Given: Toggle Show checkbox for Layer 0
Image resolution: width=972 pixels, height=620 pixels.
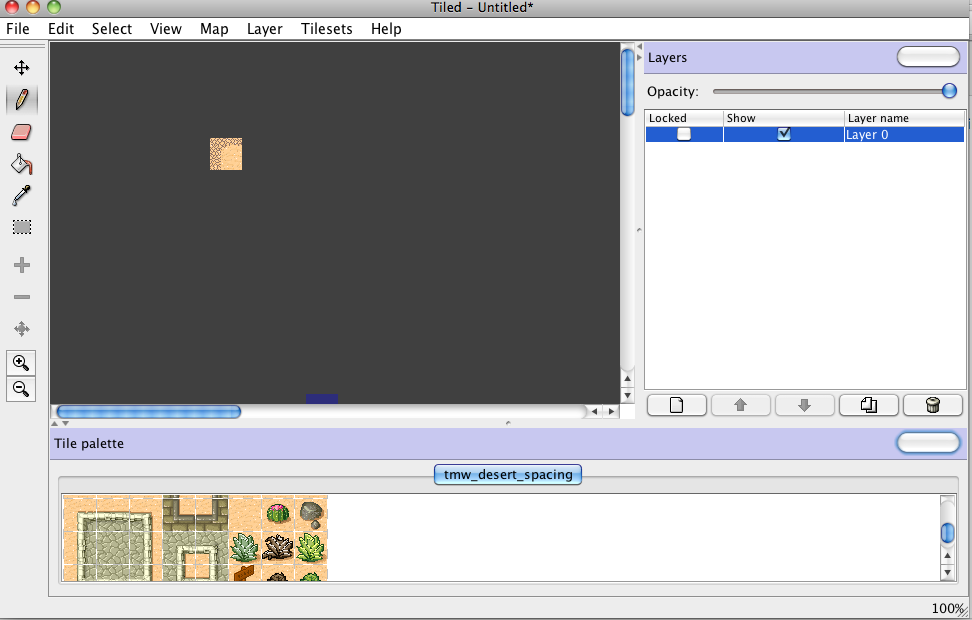Looking at the screenshot, I should point(784,134).
